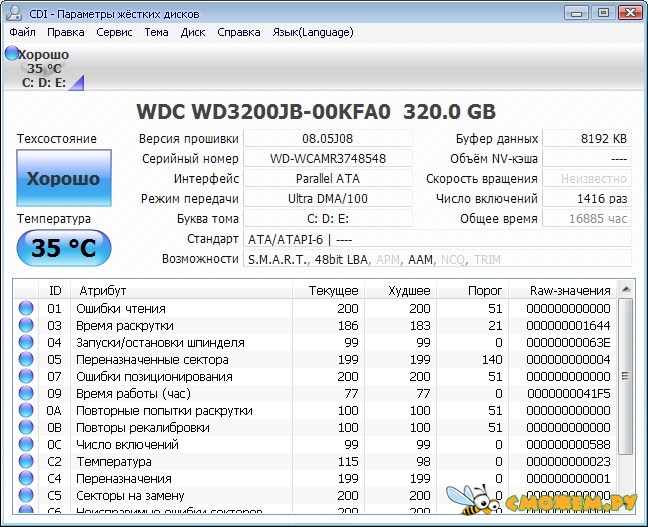Open the Справка menu

(238, 32)
